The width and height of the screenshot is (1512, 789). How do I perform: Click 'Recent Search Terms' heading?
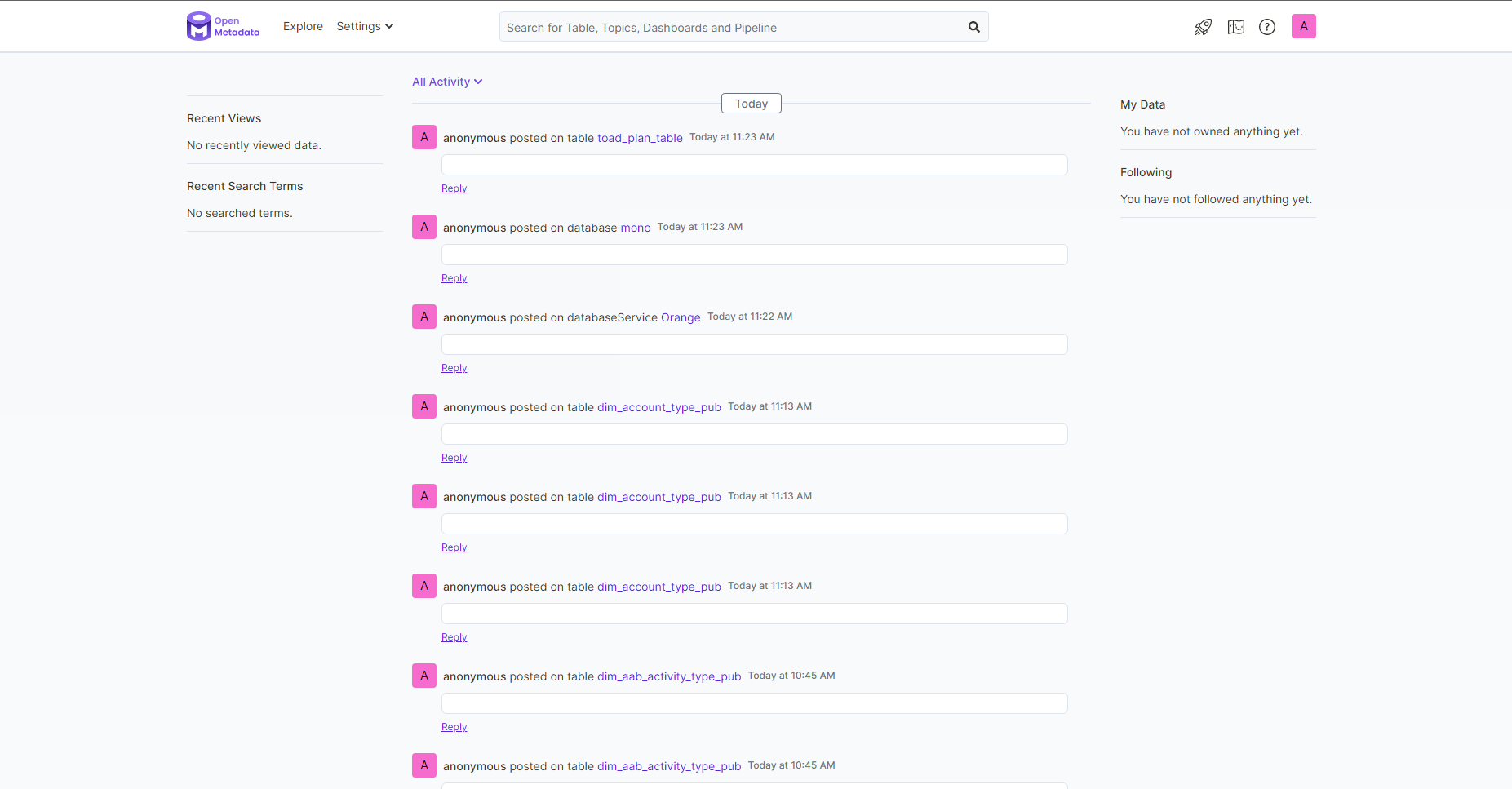245,186
